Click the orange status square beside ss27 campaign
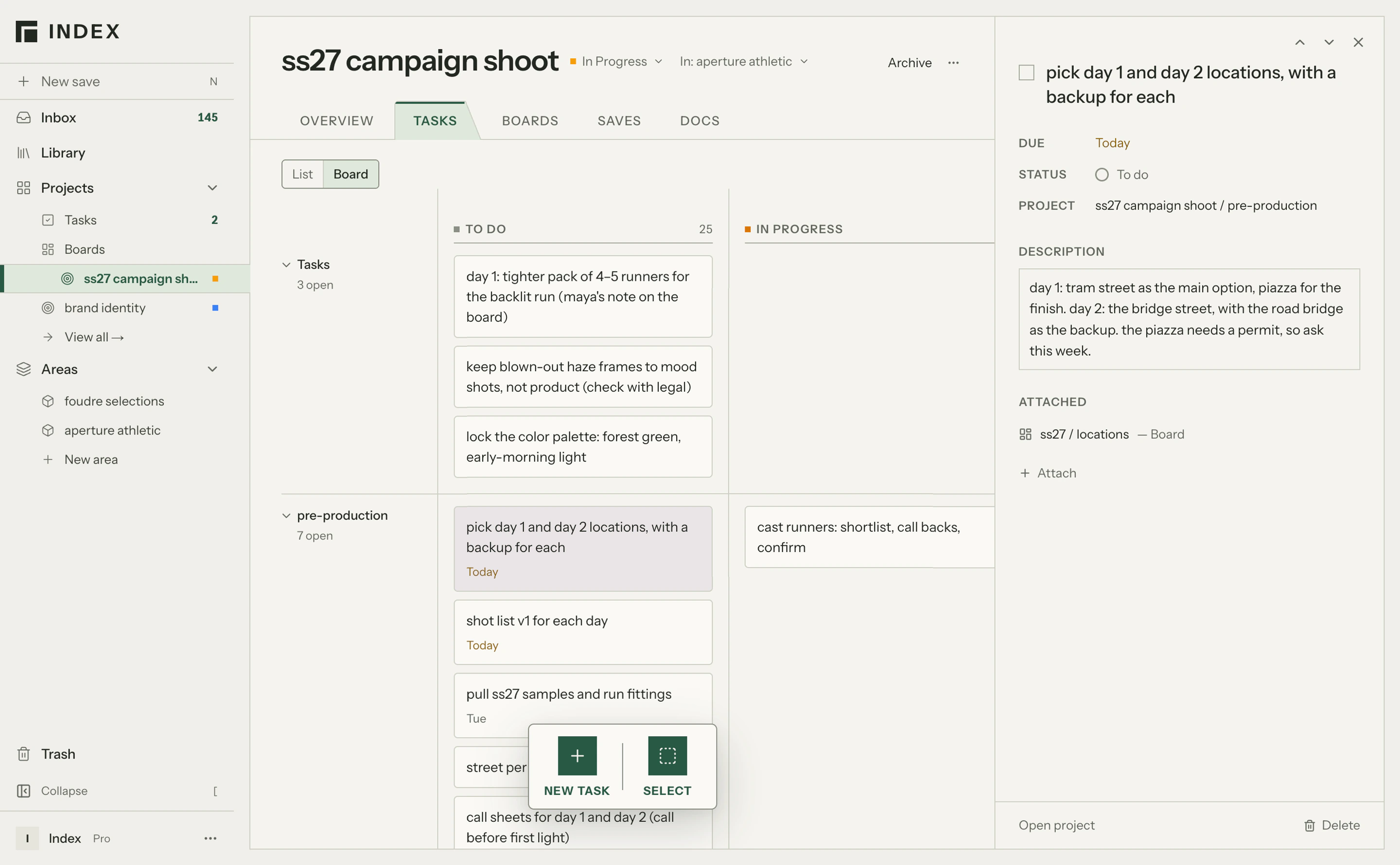Image resolution: width=1400 pixels, height=865 pixels. coord(215,278)
